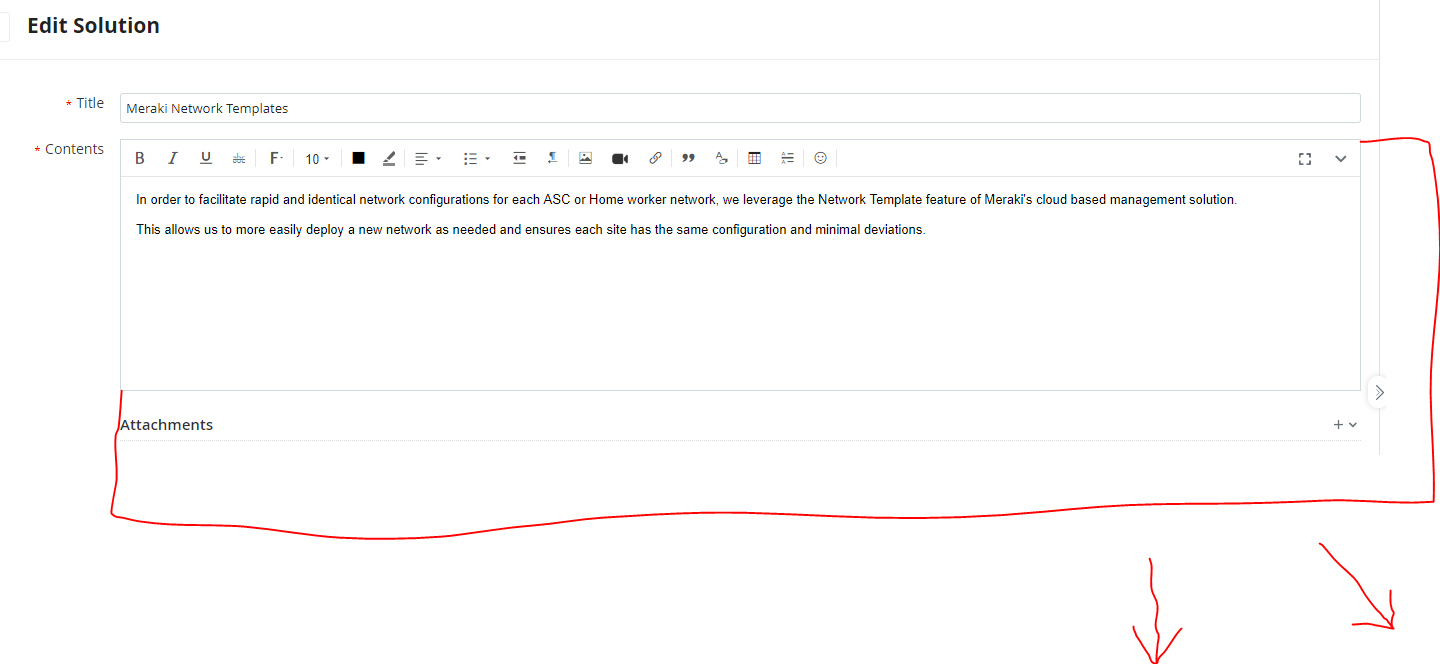
Task: Adjust the line height setting
Action: click(x=787, y=158)
